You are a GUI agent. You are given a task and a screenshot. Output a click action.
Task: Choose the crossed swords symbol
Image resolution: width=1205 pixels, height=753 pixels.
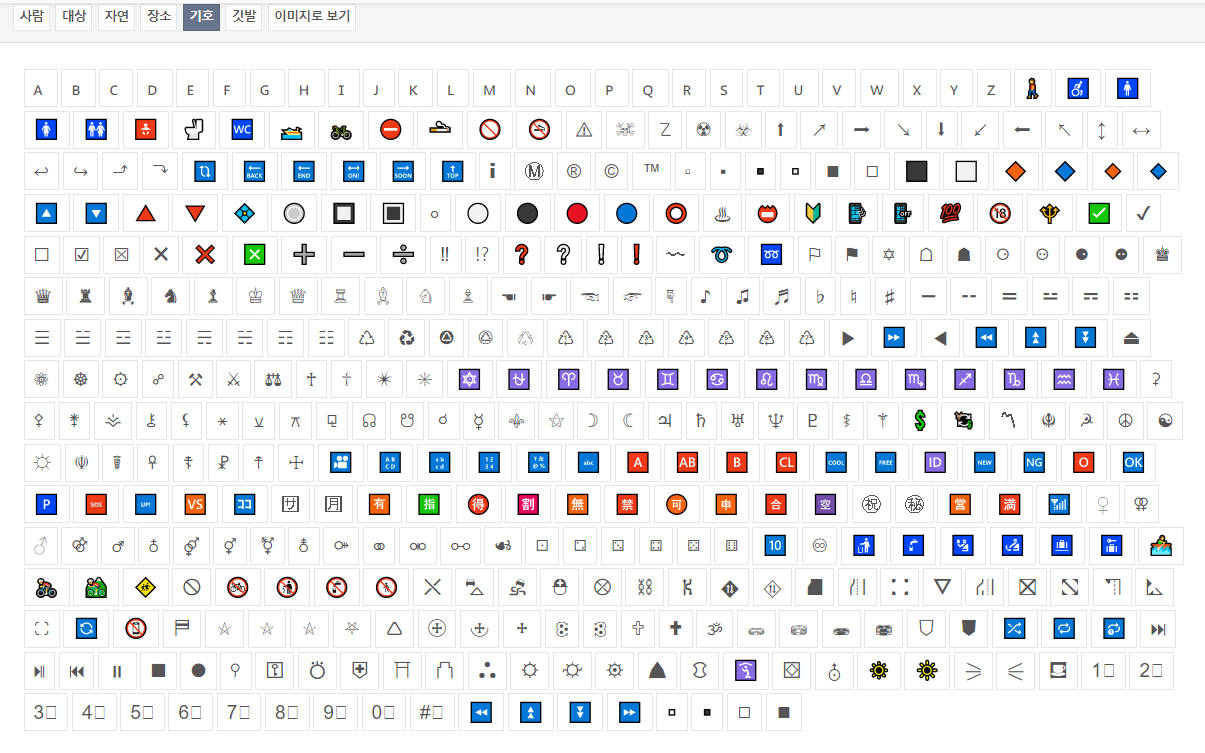click(x=233, y=379)
